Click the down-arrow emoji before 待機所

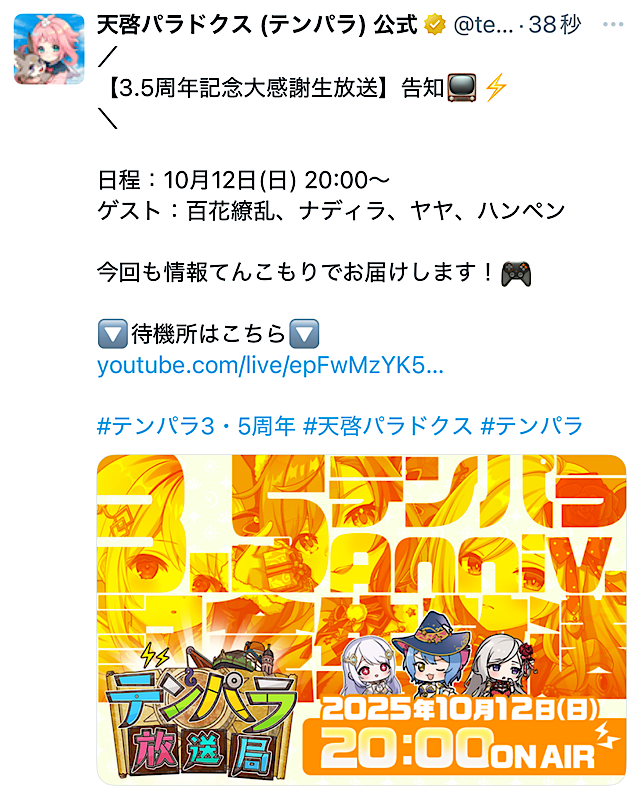112,334
